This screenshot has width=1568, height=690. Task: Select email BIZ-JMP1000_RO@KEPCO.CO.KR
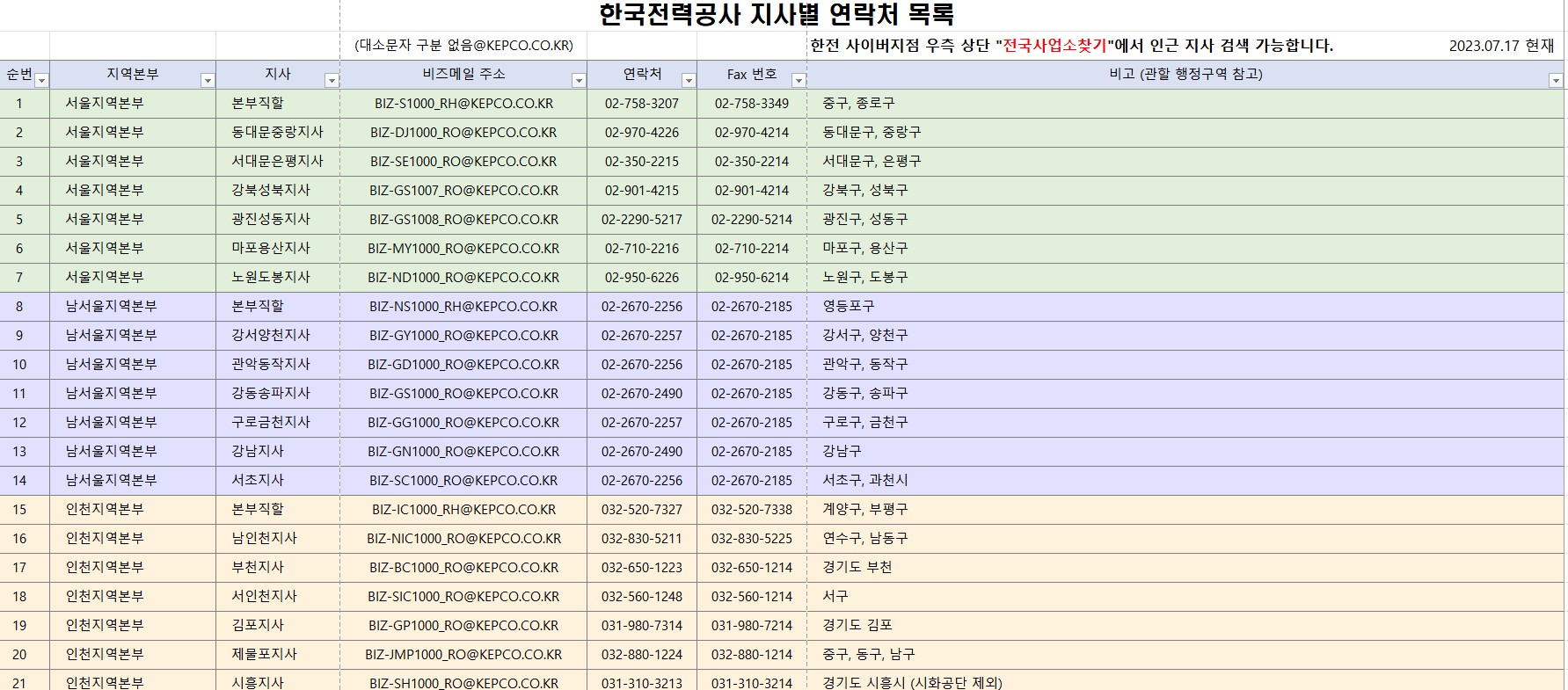(x=463, y=655)
